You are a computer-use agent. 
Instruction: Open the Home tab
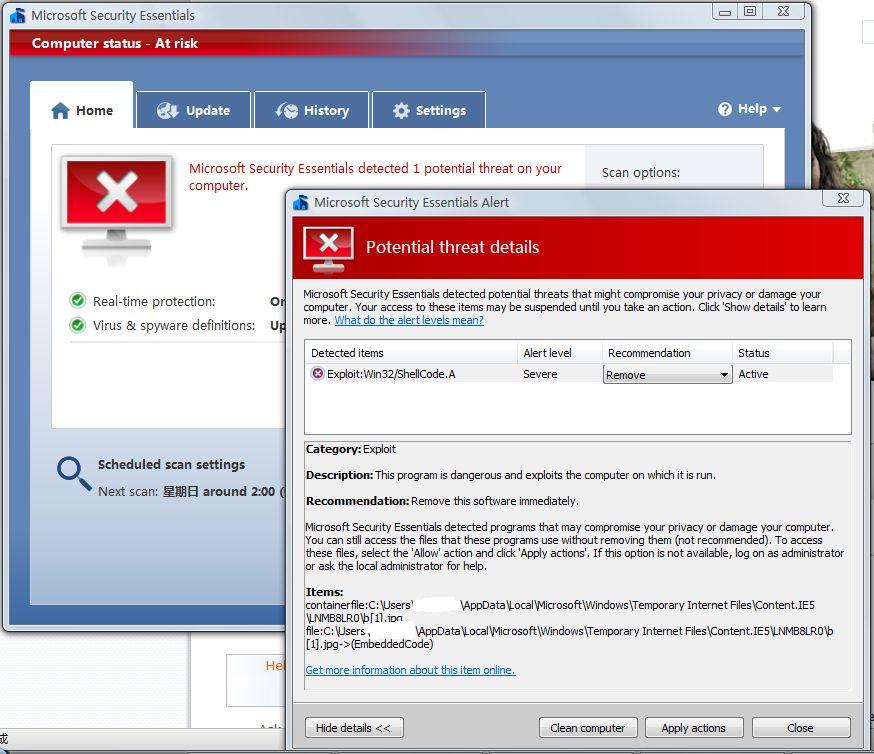click(x=82, y=106)
